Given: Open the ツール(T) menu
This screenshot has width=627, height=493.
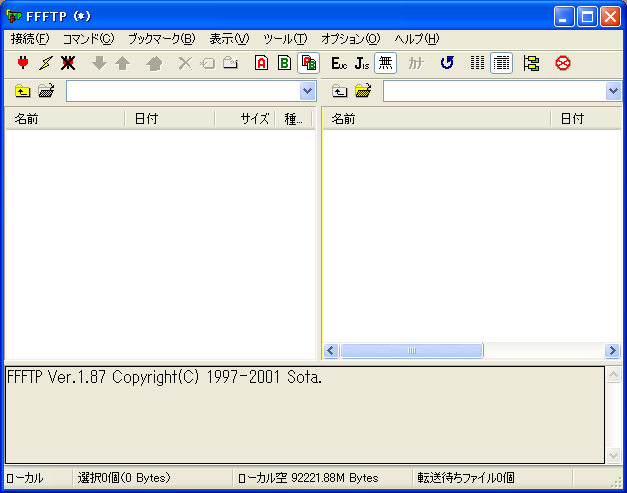Looking at the screenshot, I should click(x=285, y=39).
